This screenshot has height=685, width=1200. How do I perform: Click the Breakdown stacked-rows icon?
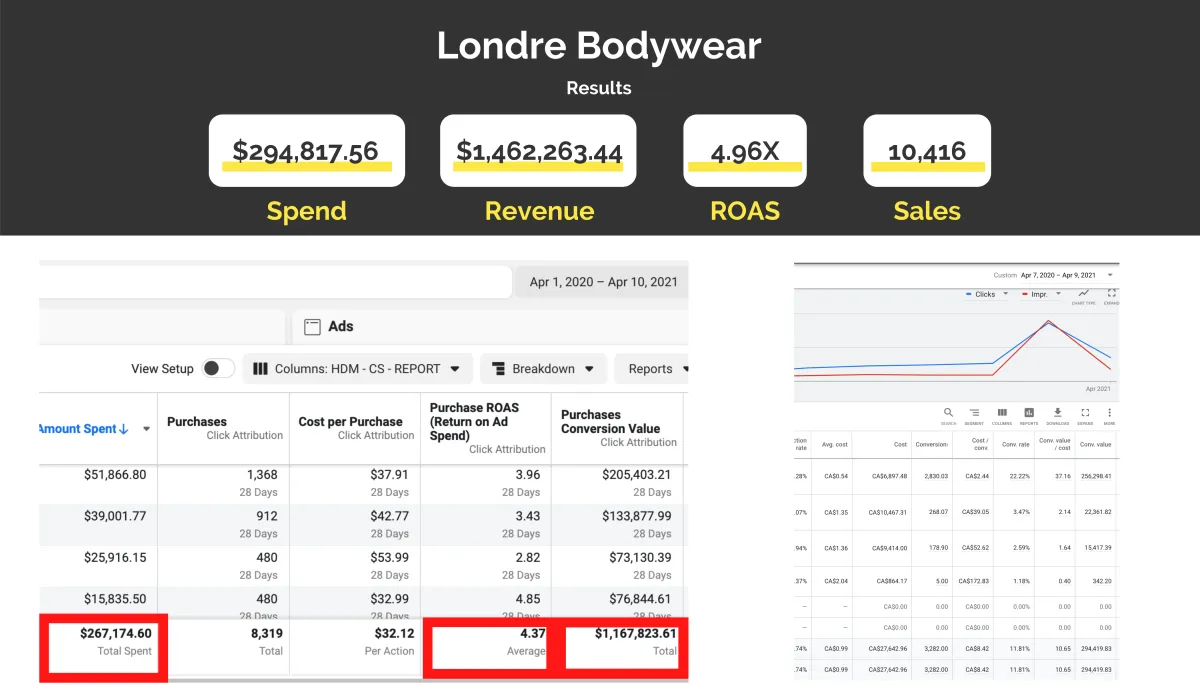click(x=498, y=368)
